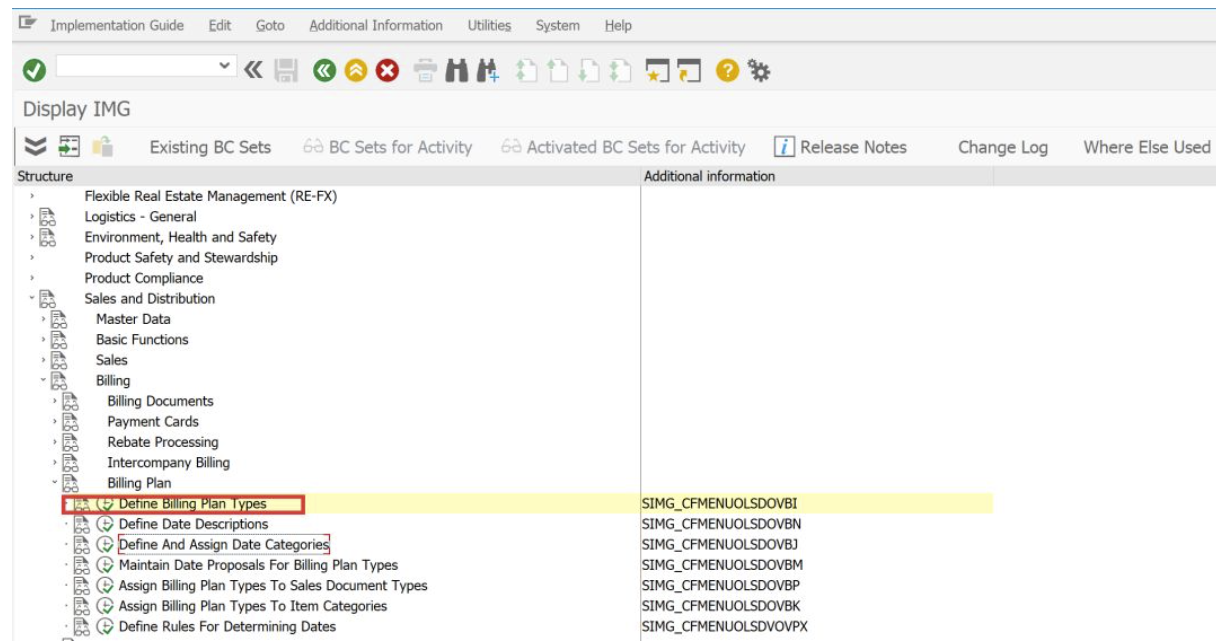This screenshot has height=643, width=1216.
Task: Click the Find binoculars icon
Action: pos(457,71)
